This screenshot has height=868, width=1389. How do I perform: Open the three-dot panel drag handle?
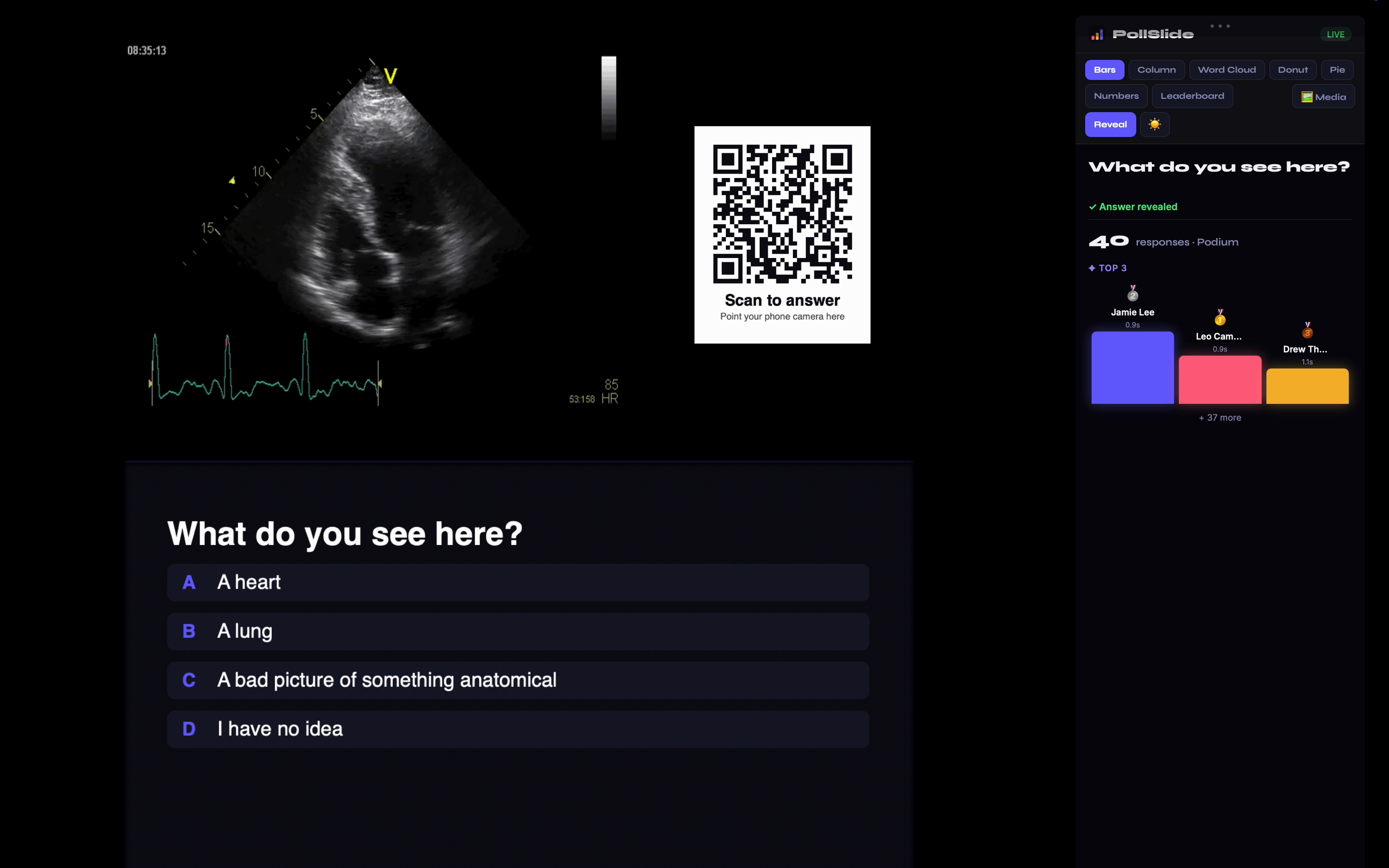coord(1220,26)
